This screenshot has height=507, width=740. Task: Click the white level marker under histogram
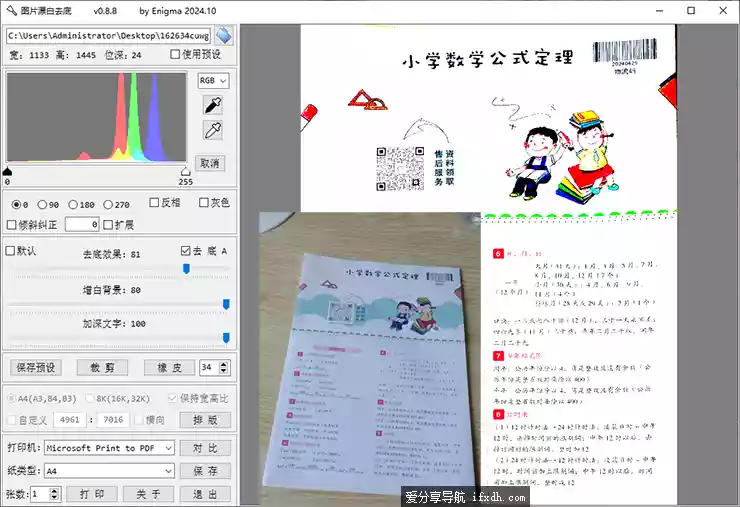tap(185, 171)
